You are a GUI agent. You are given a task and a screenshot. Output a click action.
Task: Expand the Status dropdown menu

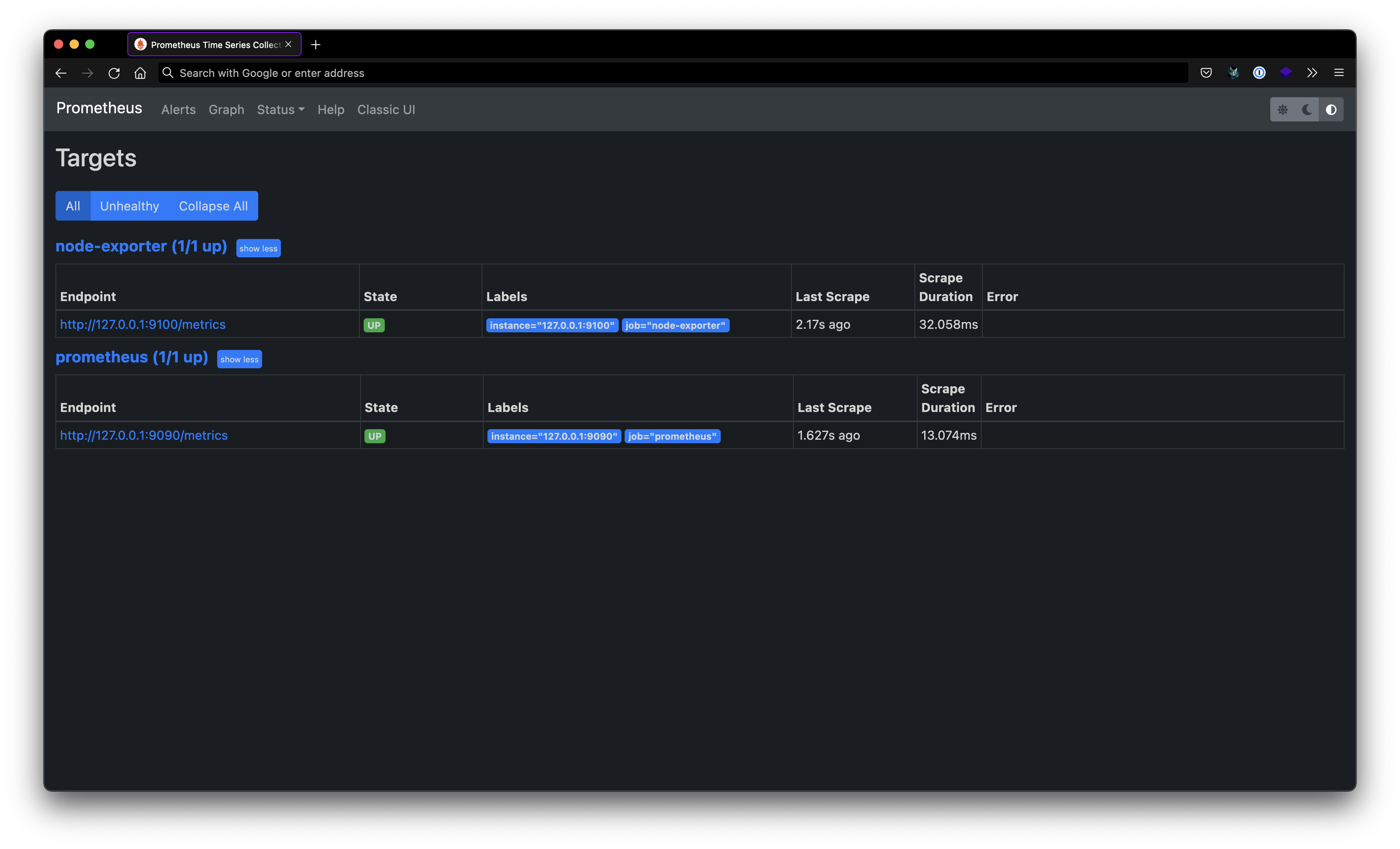(280, 110)
